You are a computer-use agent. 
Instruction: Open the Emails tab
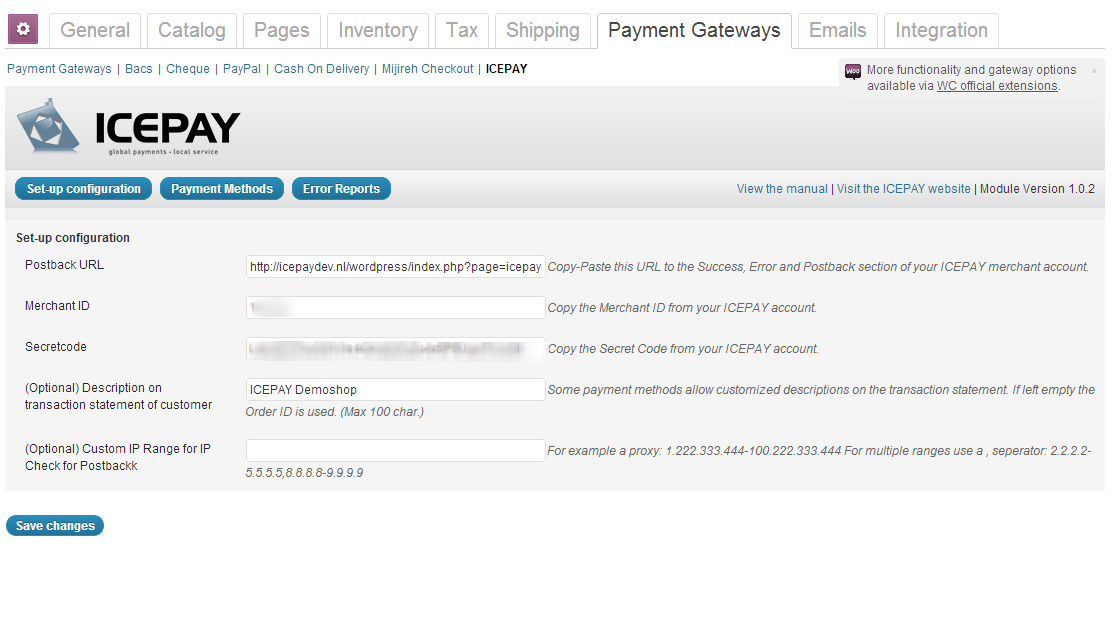pyautogui.click(x=837, y=30)
